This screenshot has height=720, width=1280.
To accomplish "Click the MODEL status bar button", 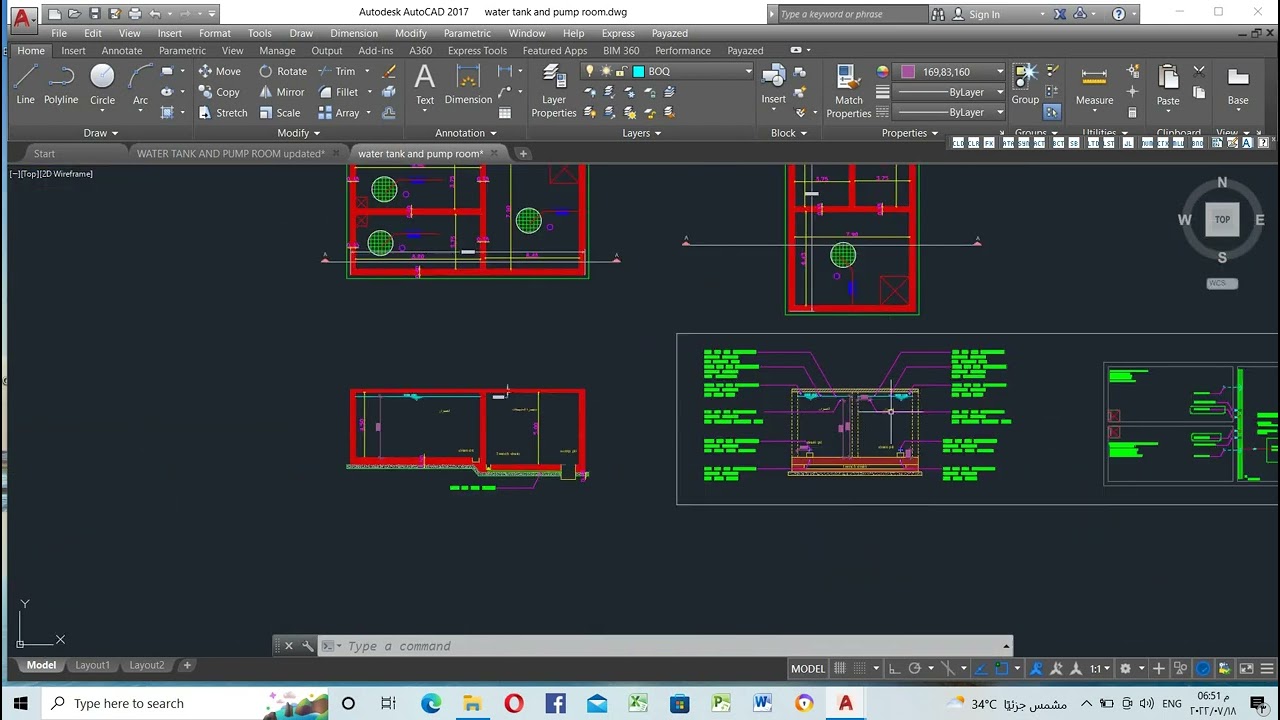I will pos(808,668).
